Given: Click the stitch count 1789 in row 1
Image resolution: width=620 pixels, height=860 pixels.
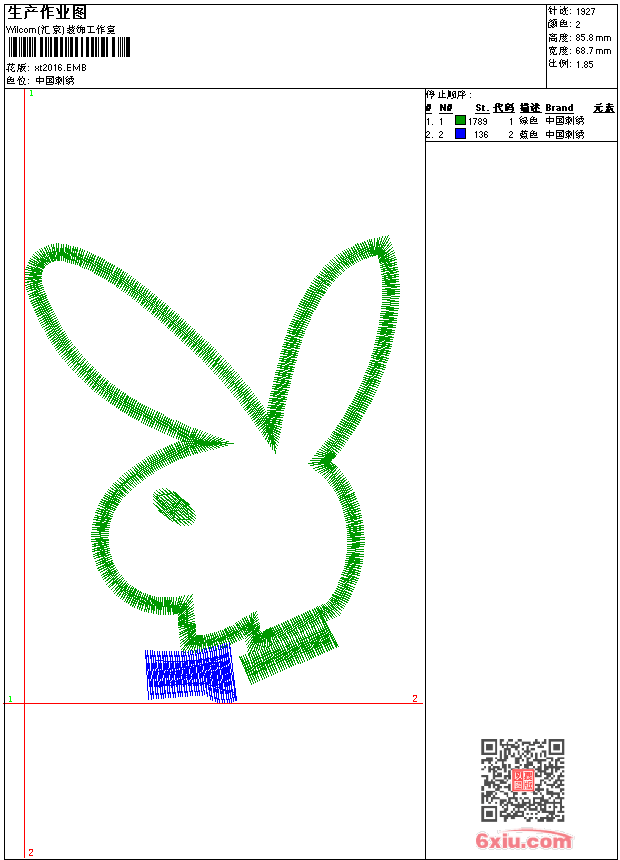Looking at the screenshot, I should tap(478, 121).
